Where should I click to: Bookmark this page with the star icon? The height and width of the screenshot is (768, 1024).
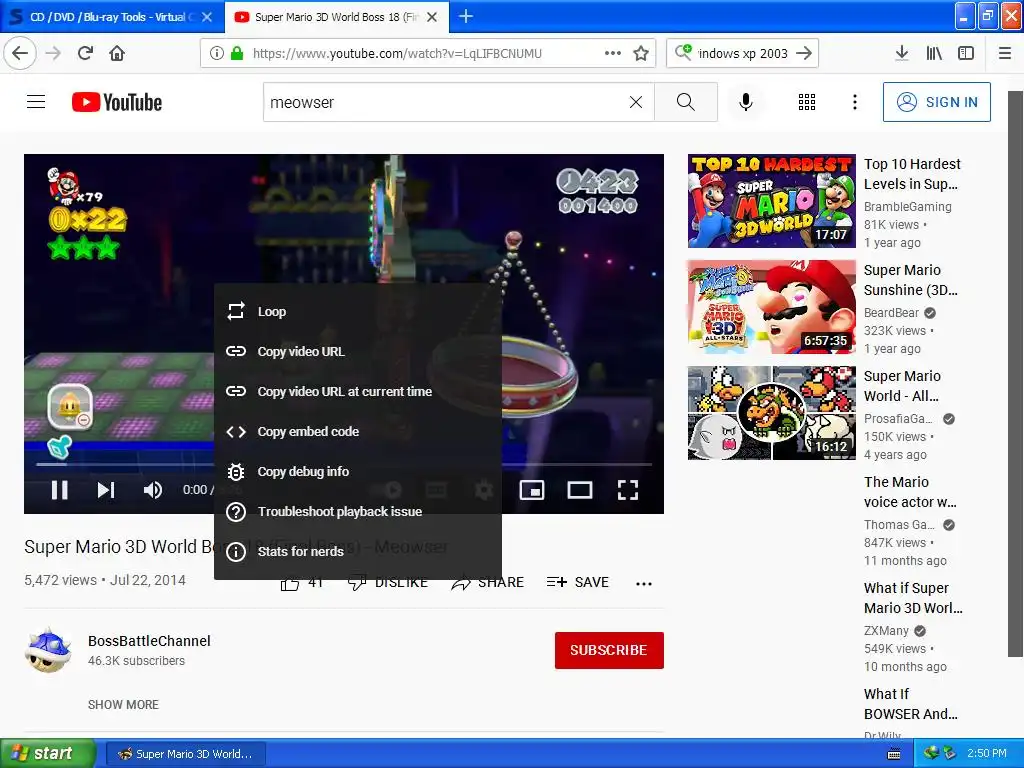(641, 53)
